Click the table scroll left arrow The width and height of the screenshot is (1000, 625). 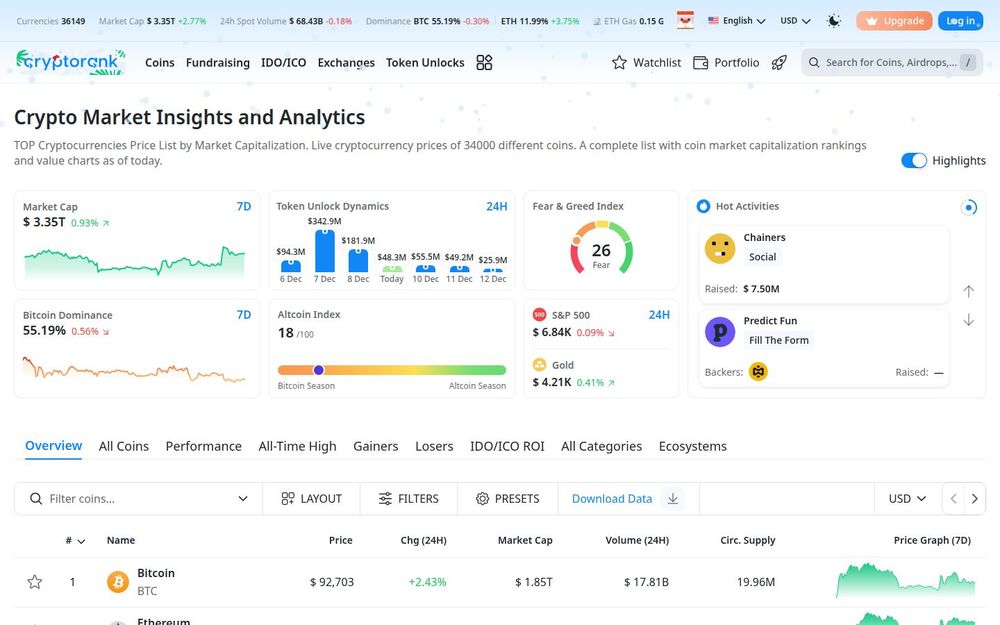[x=953, y=499]
